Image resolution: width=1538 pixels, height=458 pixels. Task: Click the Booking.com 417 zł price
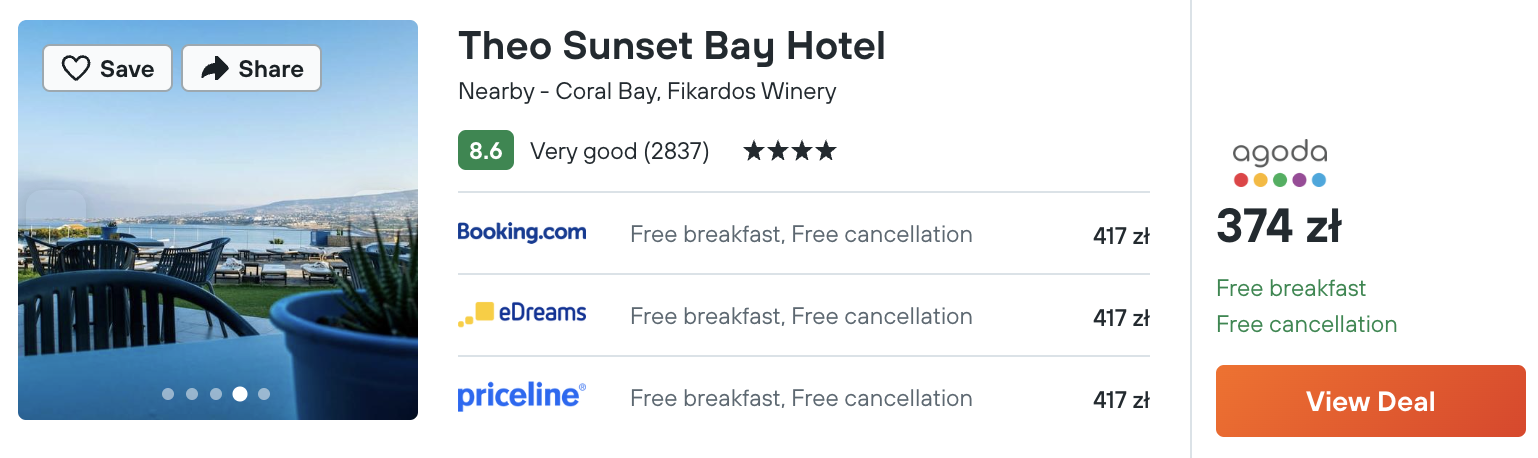pyautogui.click(x=1121, y=236)
